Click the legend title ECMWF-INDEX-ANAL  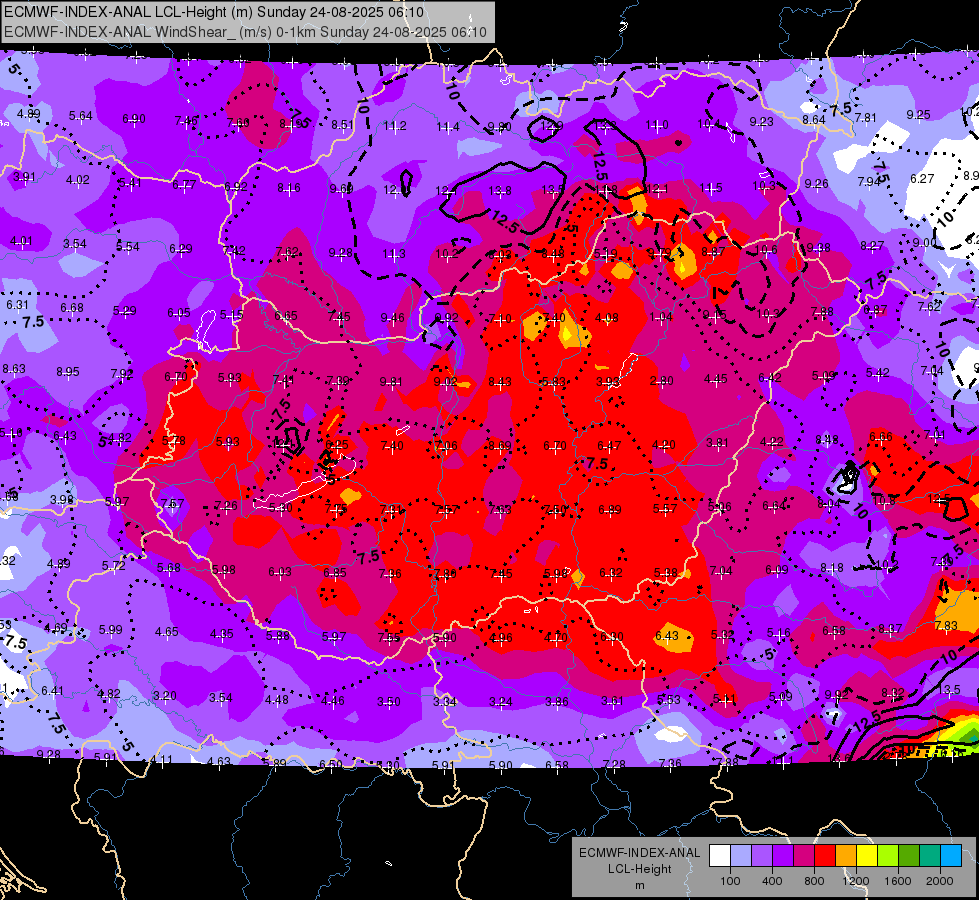point(639,853)
